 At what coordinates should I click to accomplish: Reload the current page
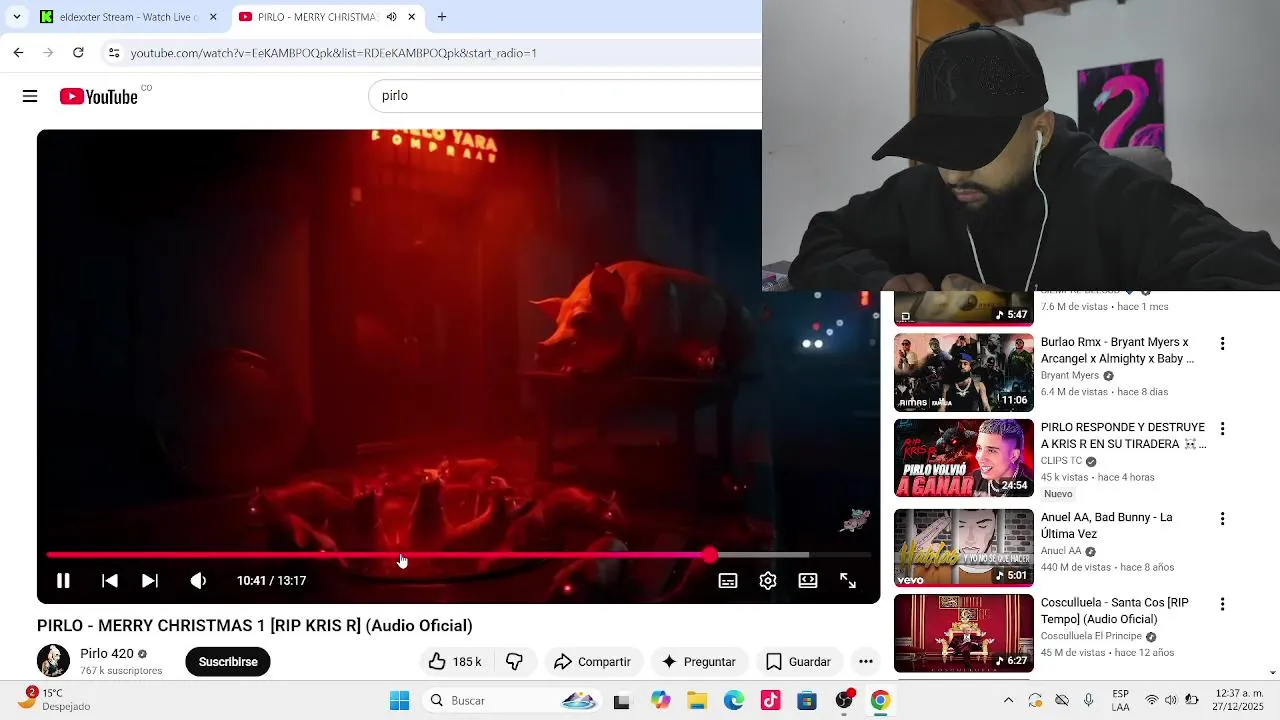point(78,53)
